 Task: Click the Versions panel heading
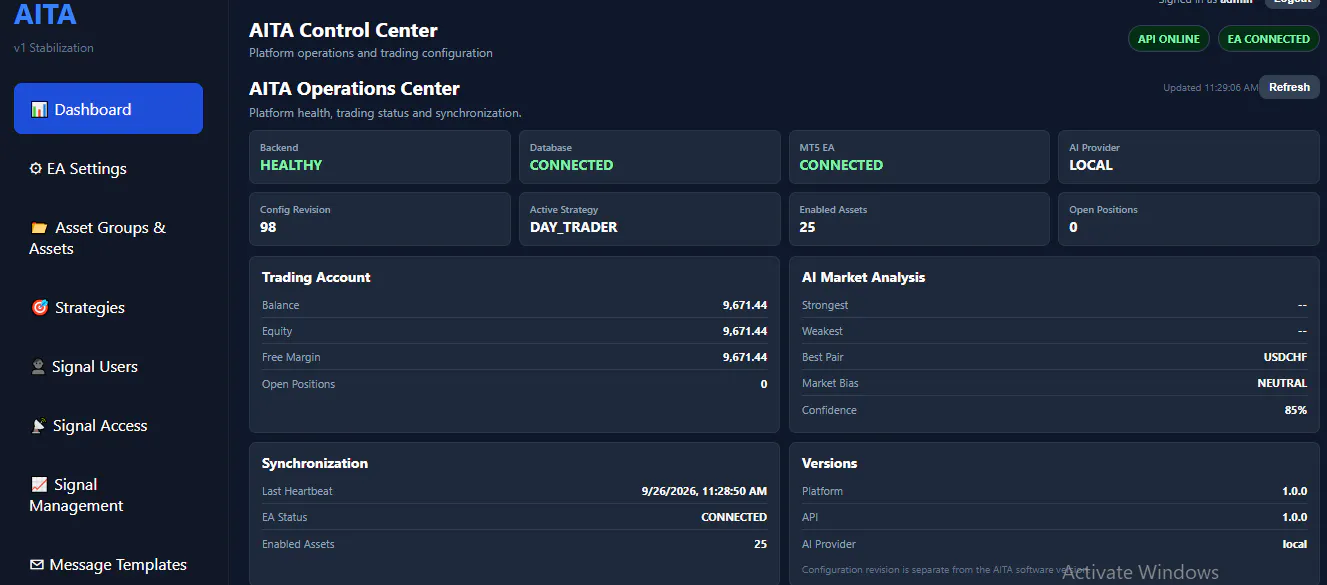coord(829,463)
